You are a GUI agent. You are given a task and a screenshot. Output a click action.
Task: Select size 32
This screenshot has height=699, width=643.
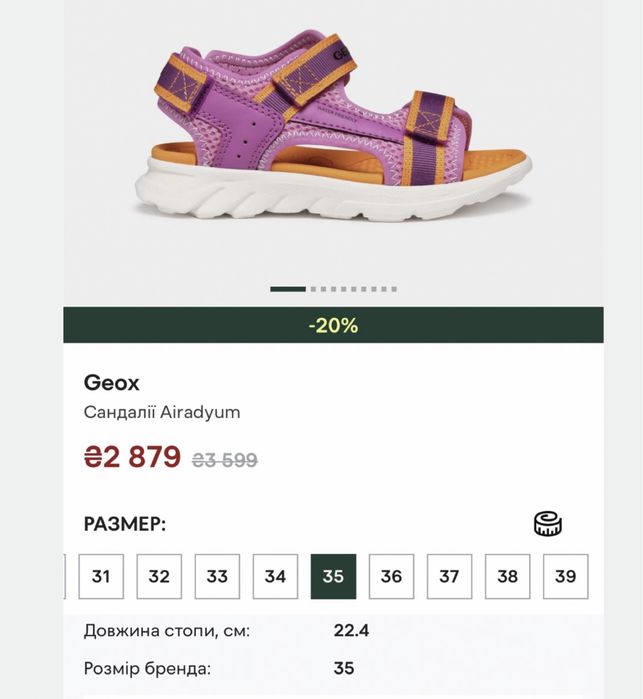coord(159,576)
